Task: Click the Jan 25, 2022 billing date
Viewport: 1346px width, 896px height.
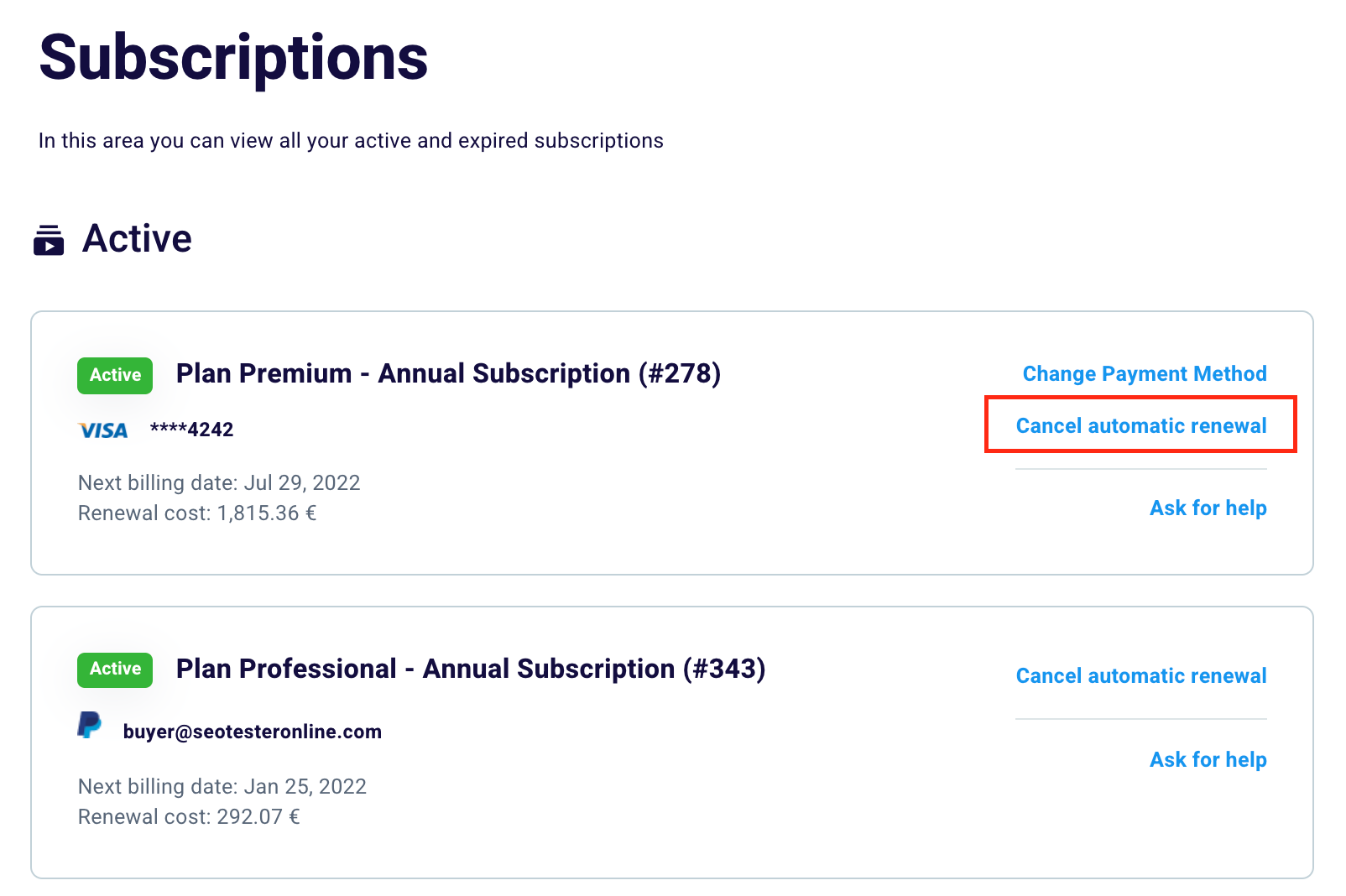Action: click(x=305, y=786)
